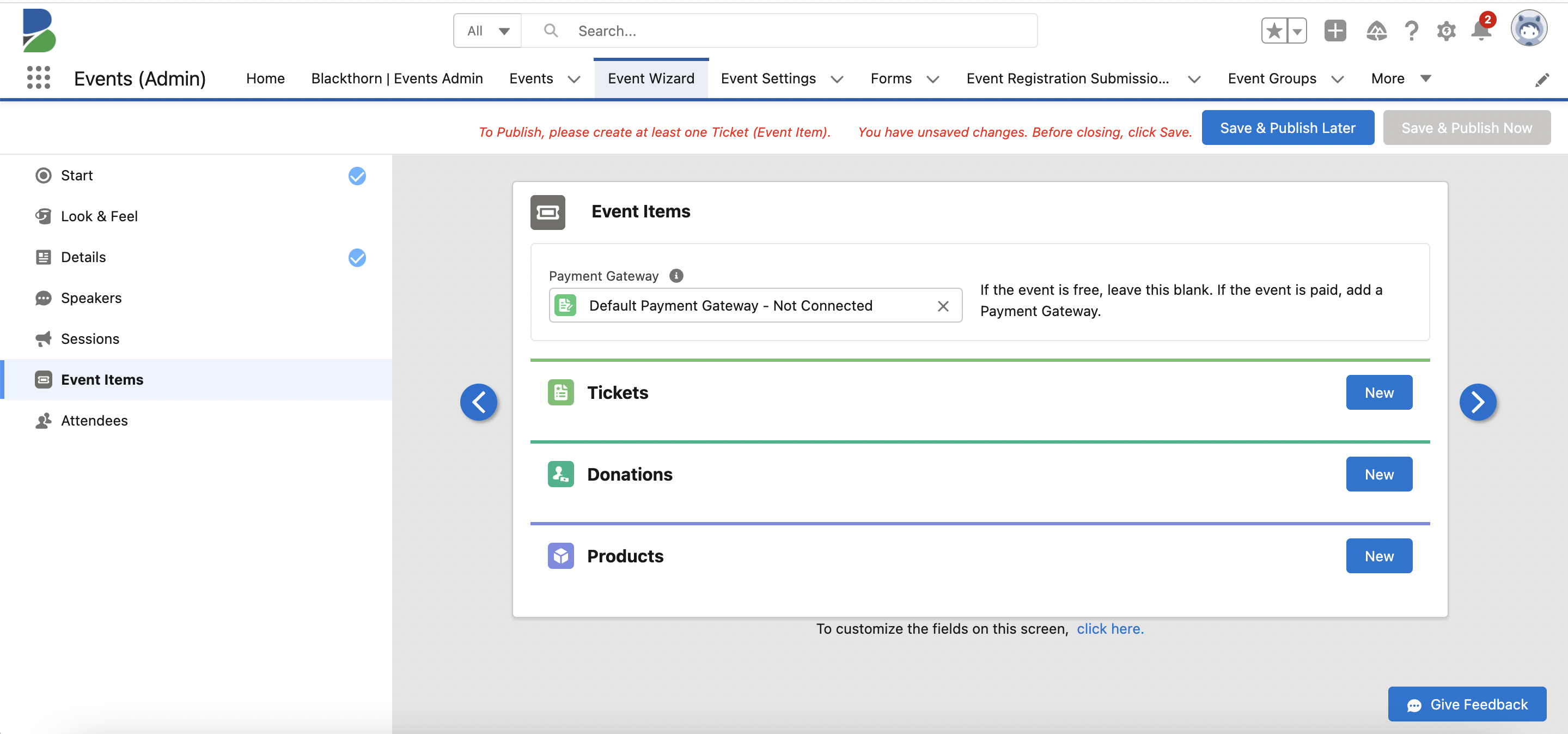The height and width of the screenshot is (734, 1568).
Task: Select the Speakers step
Action: 196,298
